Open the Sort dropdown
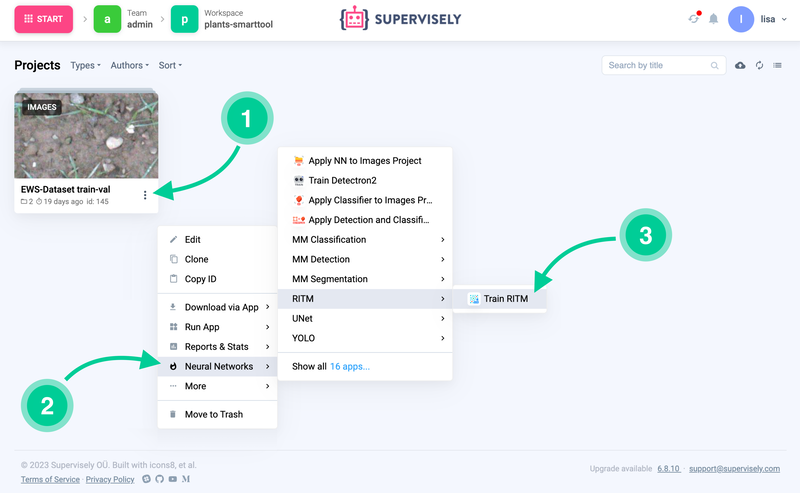The image size is (800, 493). (170, 65)
